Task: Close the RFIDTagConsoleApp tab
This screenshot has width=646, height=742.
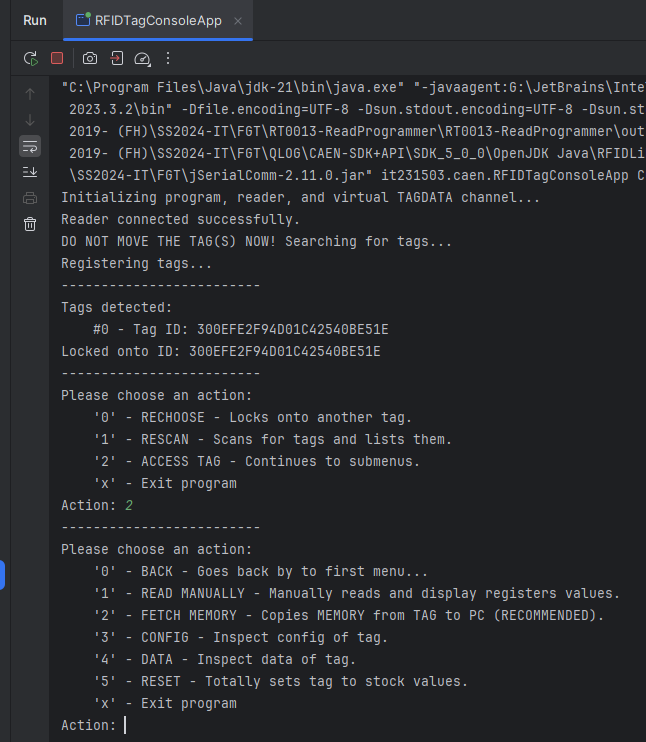Action: click(237, 21)
